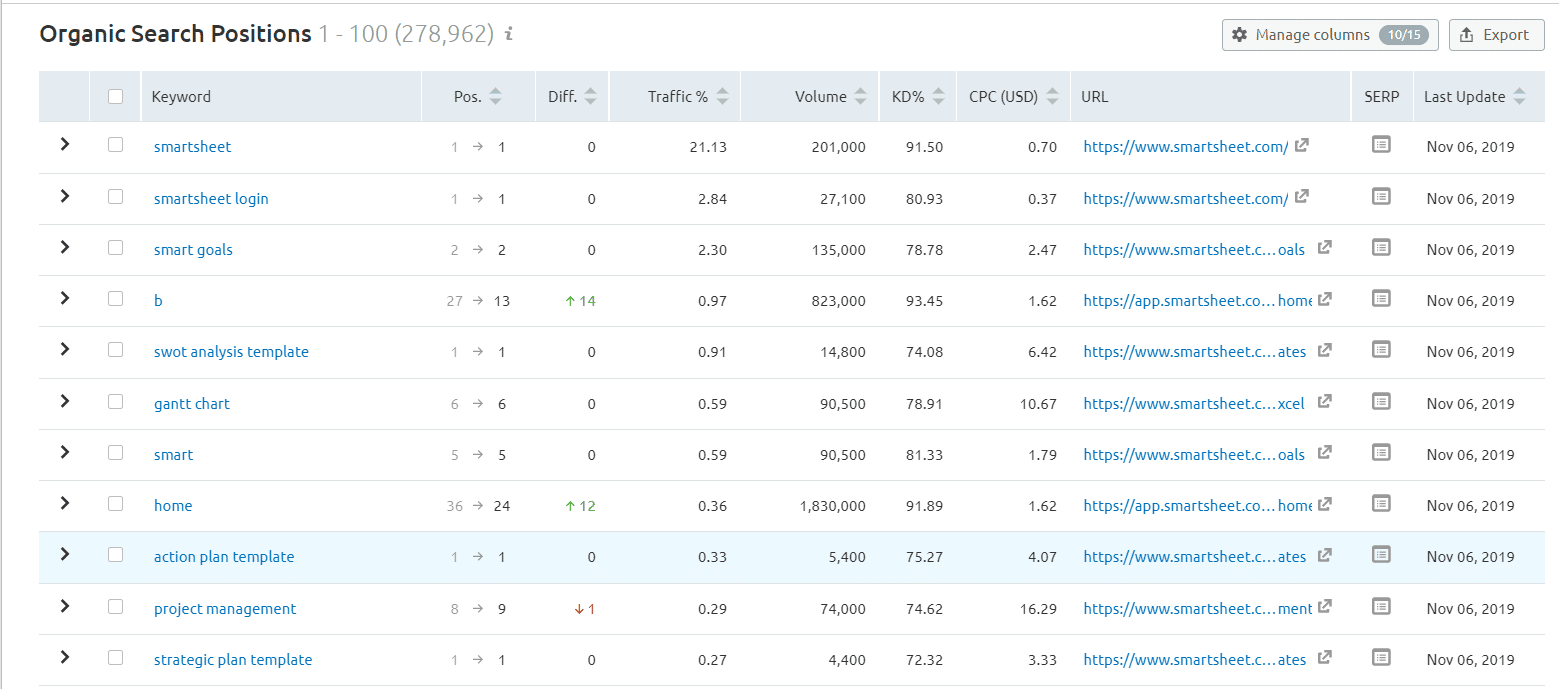1559x689 pixels.
Task: Open SERP snapshot for project management
Action: coord(1381,606)
